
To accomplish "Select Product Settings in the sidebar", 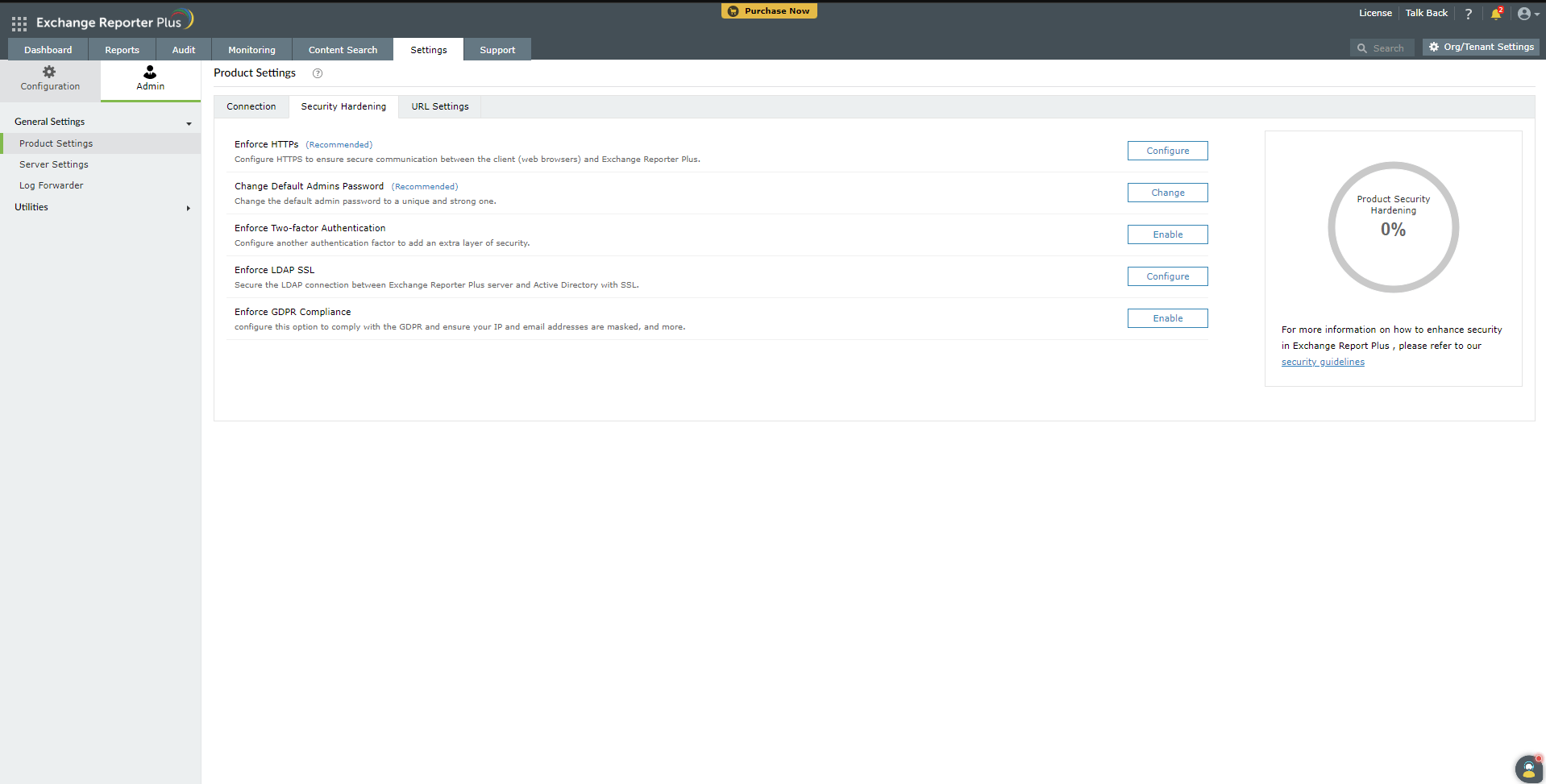I will tap(101, 143).
